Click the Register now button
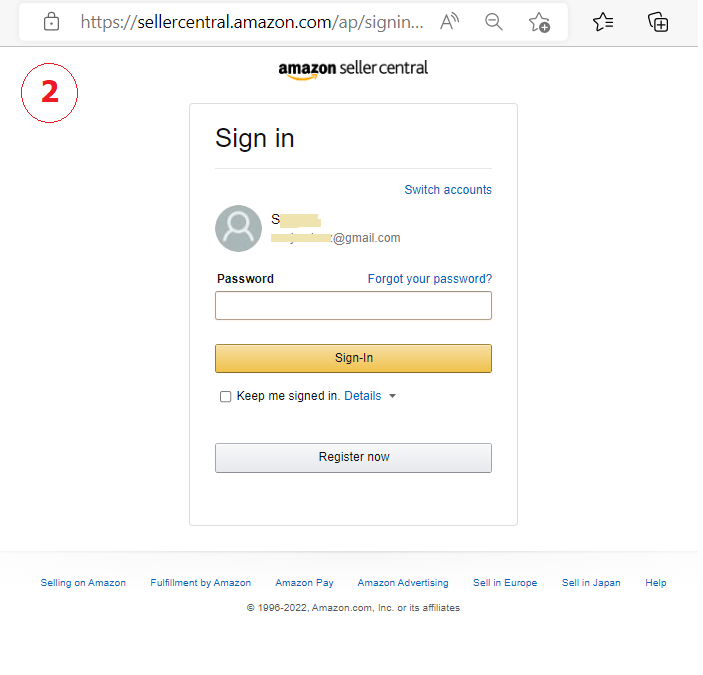 pyautogui.click(x=353, y=457)
